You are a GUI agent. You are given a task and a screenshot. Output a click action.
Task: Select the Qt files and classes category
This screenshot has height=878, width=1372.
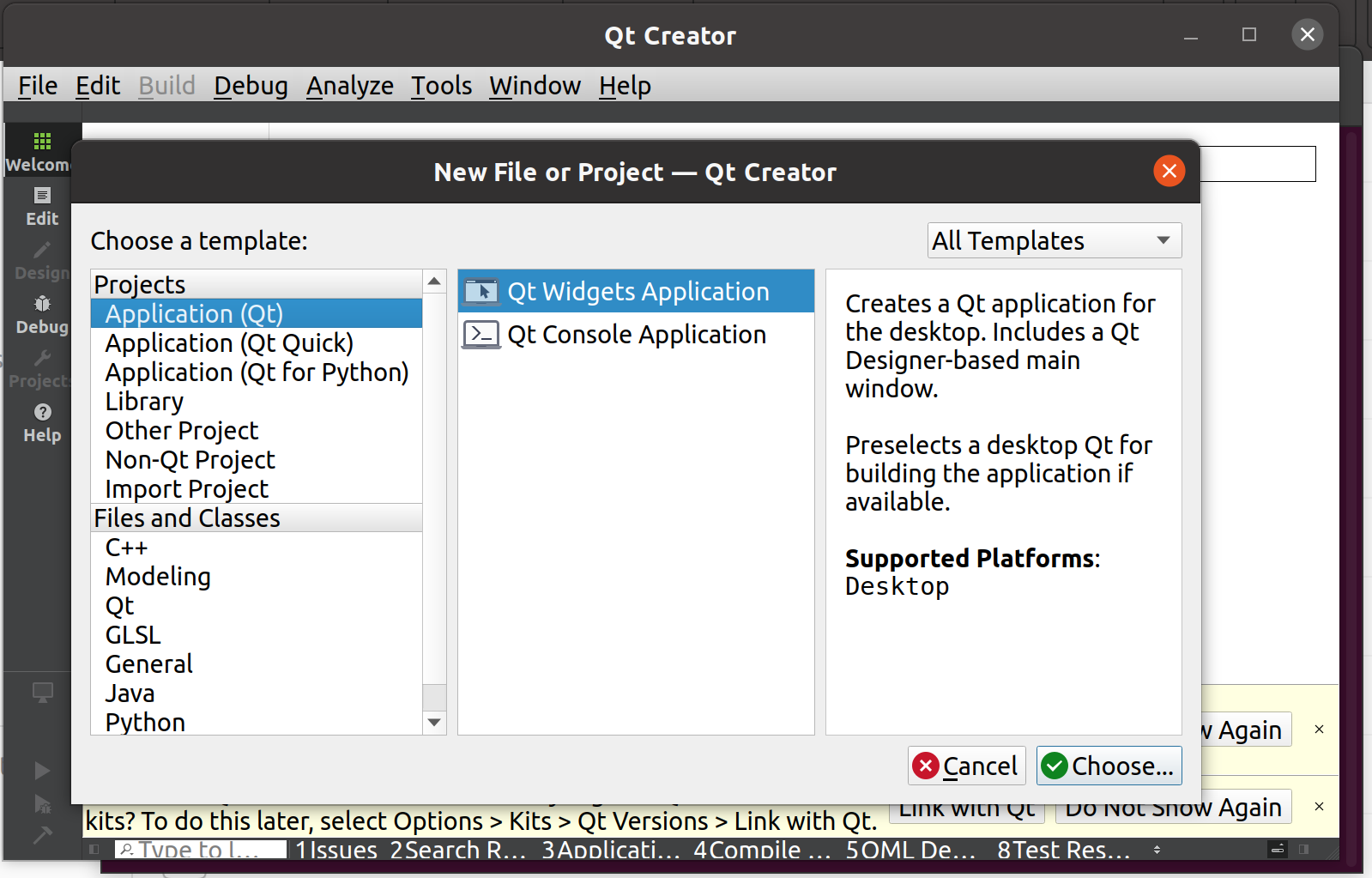(x=257, y=605)
